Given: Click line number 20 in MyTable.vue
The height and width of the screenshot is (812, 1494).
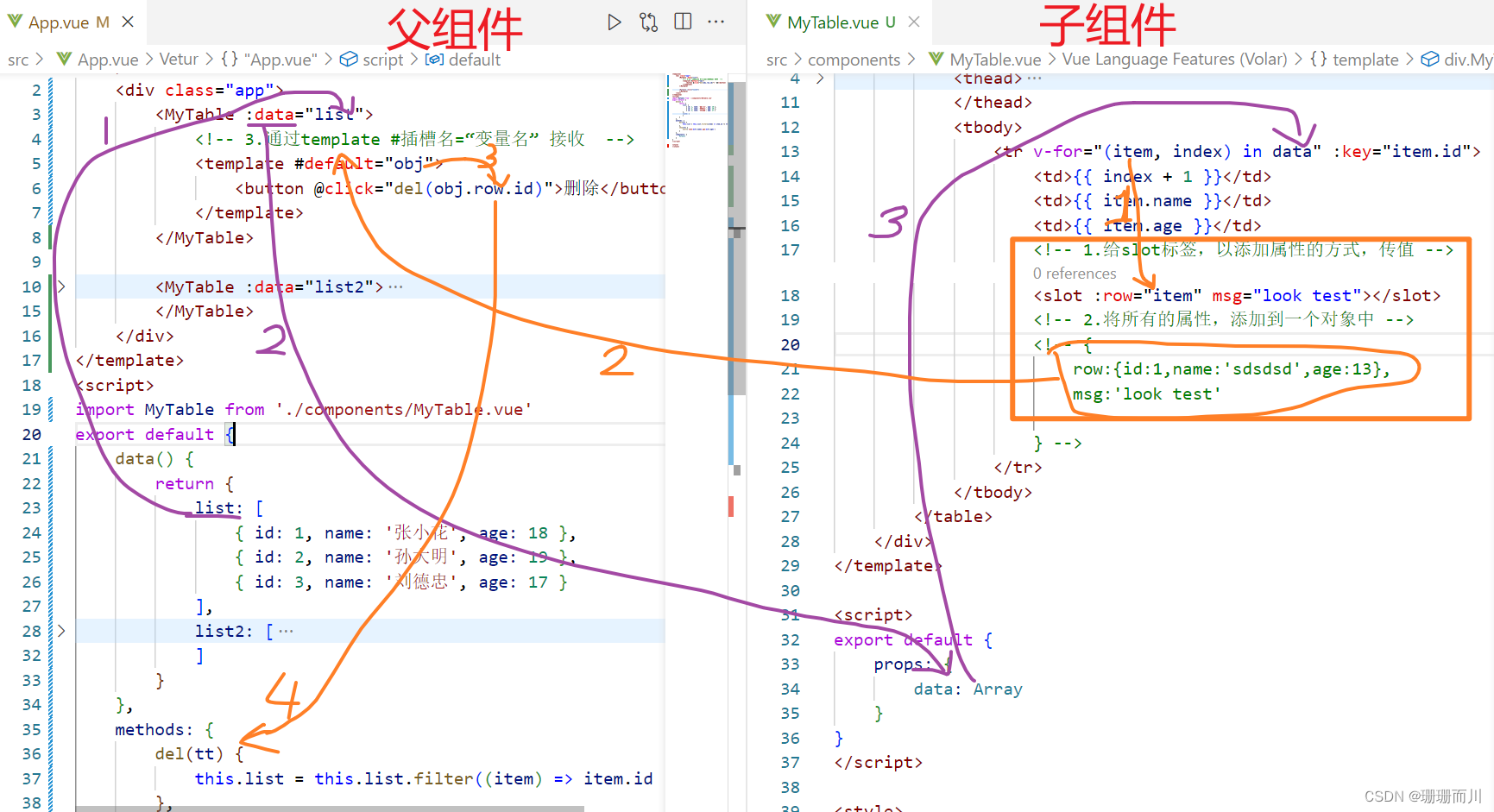Looking at the screenshot, I should (x=790, y=344).
